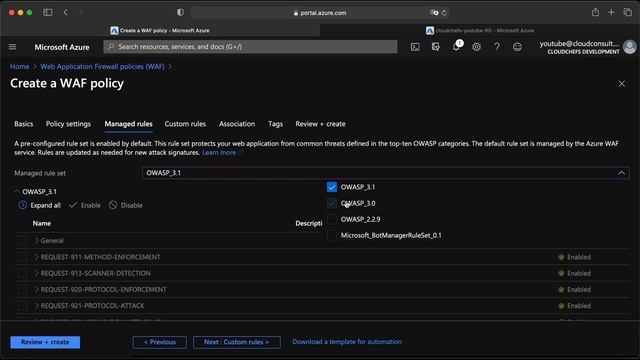
Task: Switch to the Basics tab
Action: pos(24,124)
